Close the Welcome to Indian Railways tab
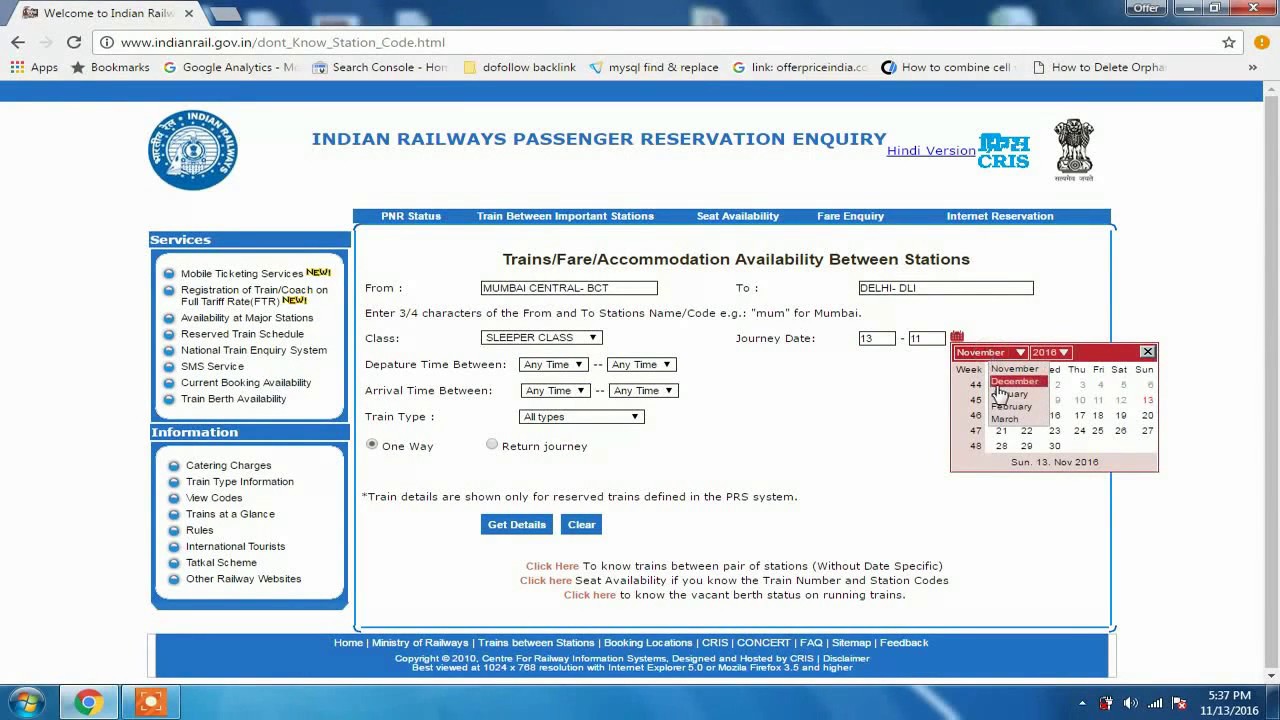Viewport: 1280px width, 720px height. tap(189, 13)
